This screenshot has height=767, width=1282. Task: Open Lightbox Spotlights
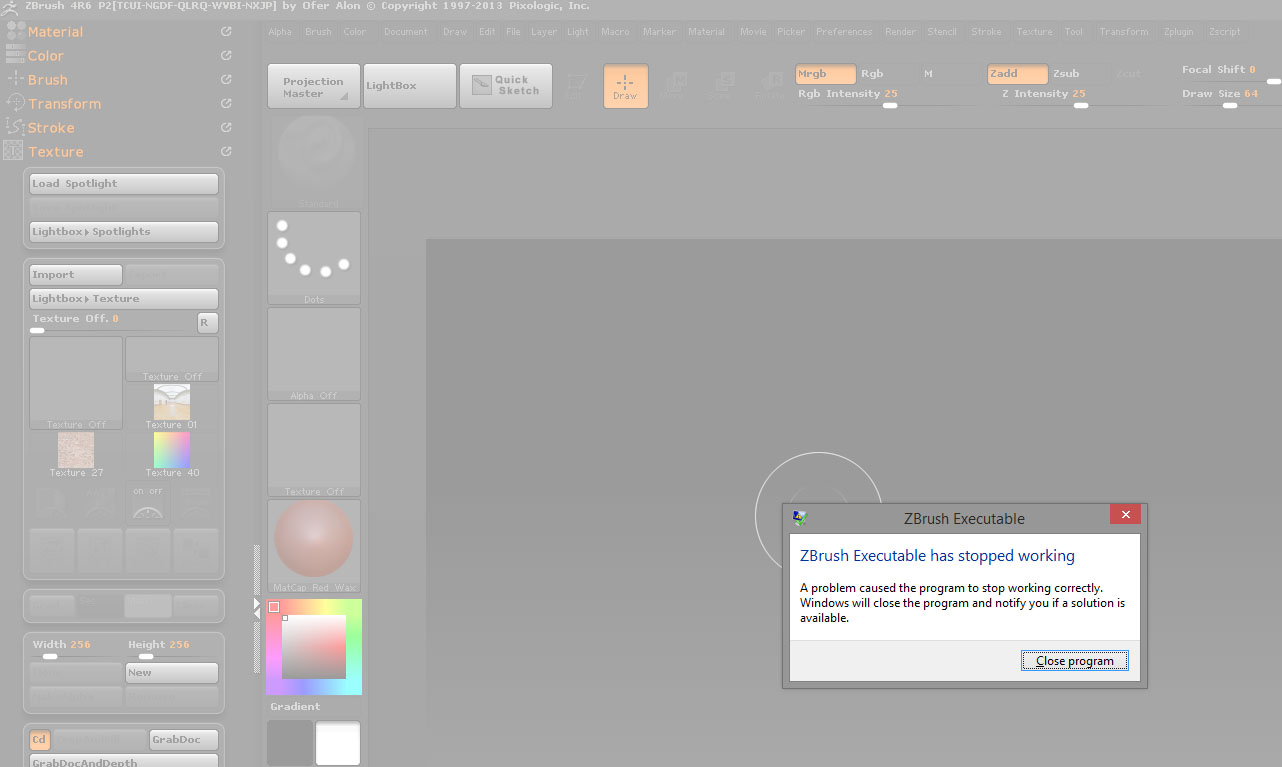coord(124,232)
